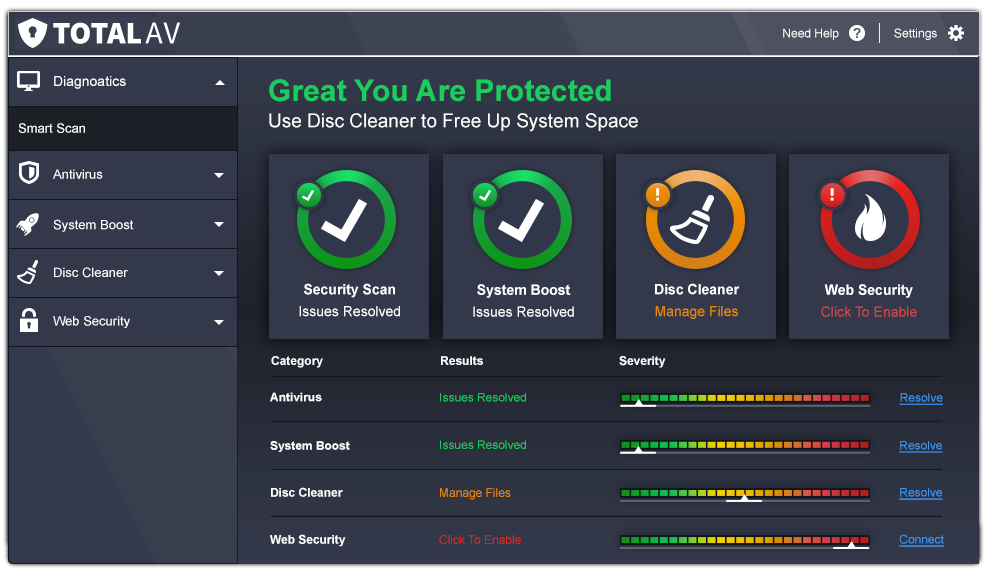The width and height of the screenshot is (989, 575).
Task: Click the System Boost checkmark circle icon
Action: tap(521, 221)
